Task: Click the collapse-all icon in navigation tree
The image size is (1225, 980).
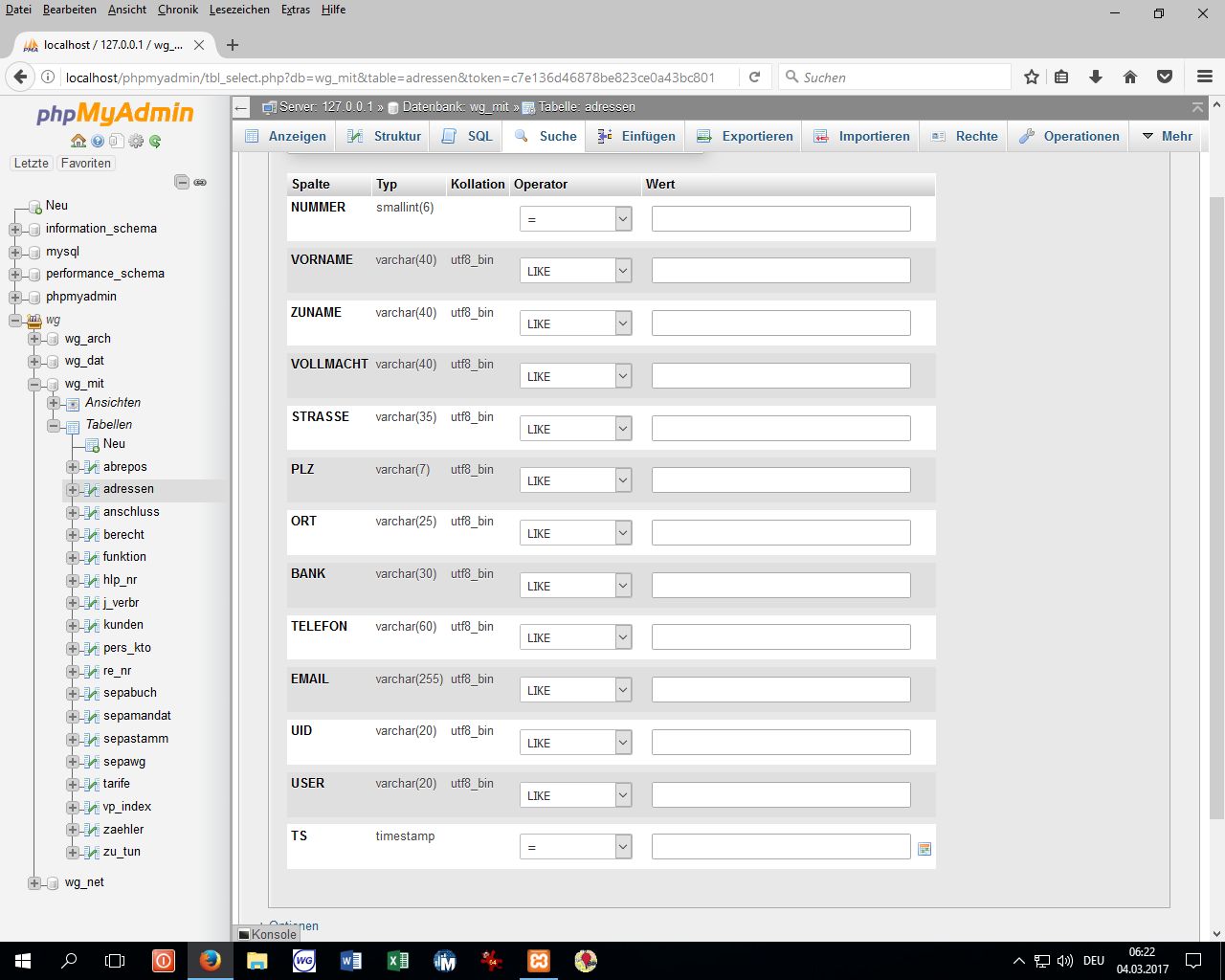Action: [182, 182]
